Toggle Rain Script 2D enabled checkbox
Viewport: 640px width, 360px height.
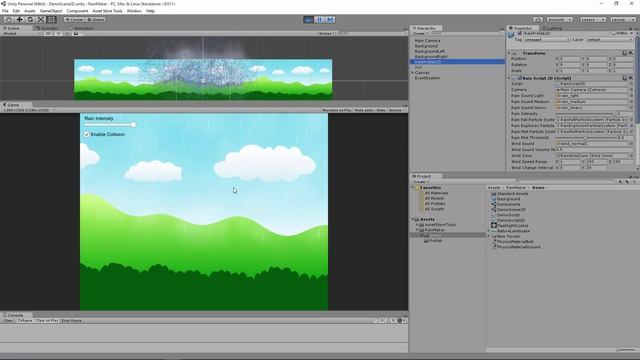(x=520, y=78)
